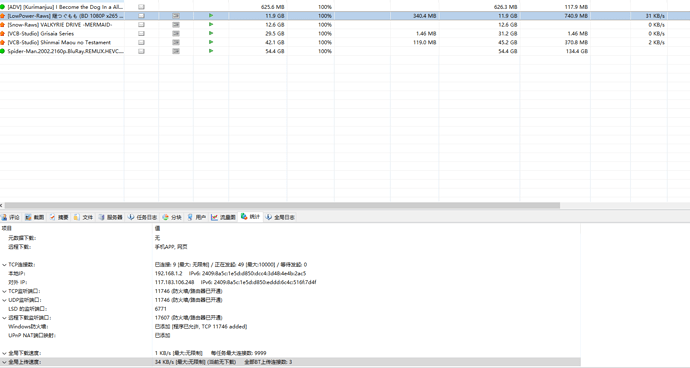Open snapshot icon for Shinmai Maou task
The height and width of the screenshot is (368, 690).
(x=176, y=42)
